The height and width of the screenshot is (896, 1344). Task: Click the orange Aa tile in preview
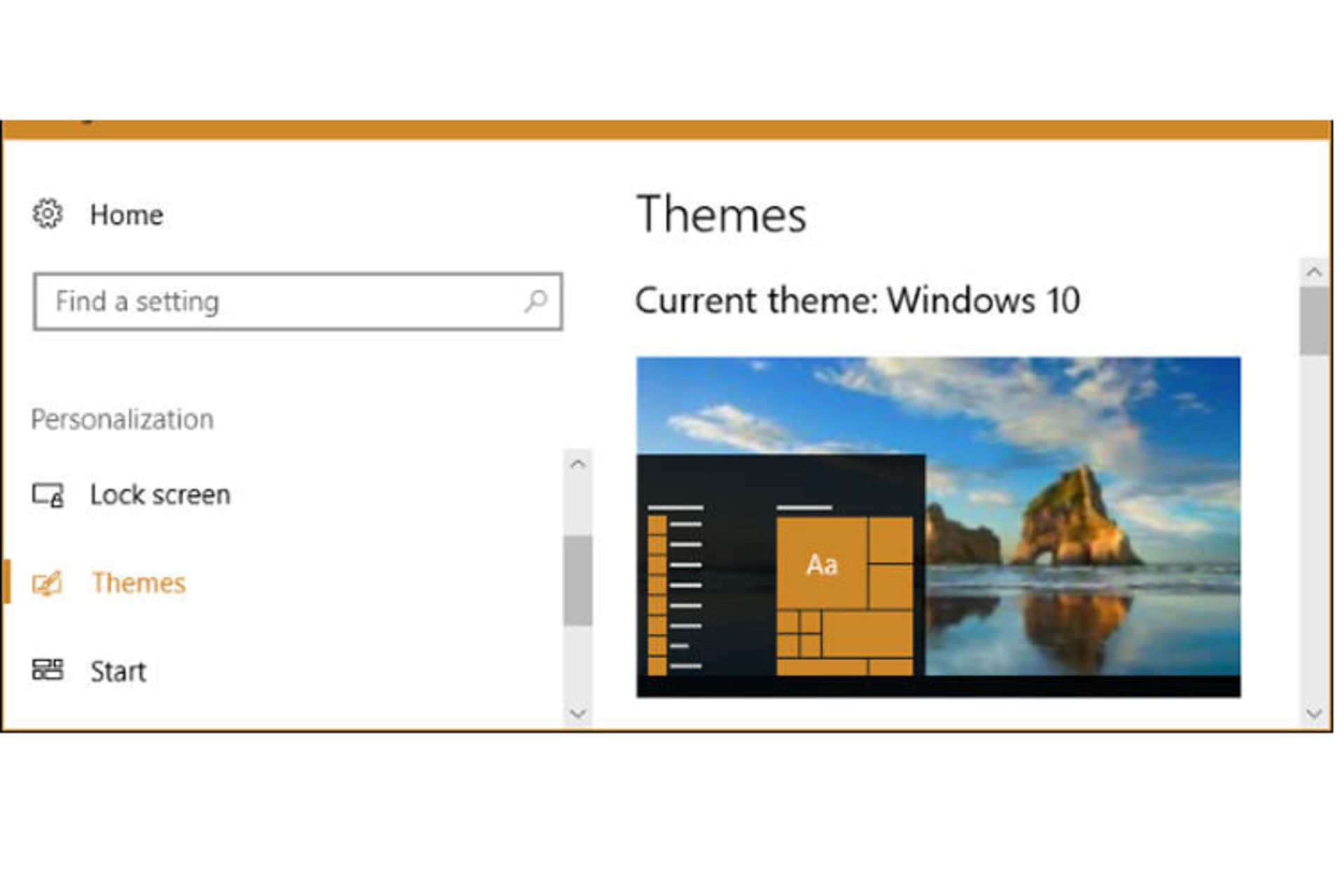[822, 564]
